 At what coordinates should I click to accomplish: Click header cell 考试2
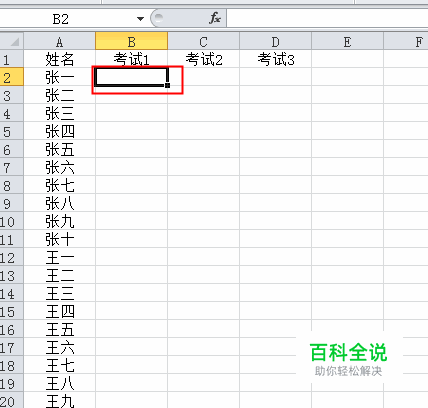203,59
